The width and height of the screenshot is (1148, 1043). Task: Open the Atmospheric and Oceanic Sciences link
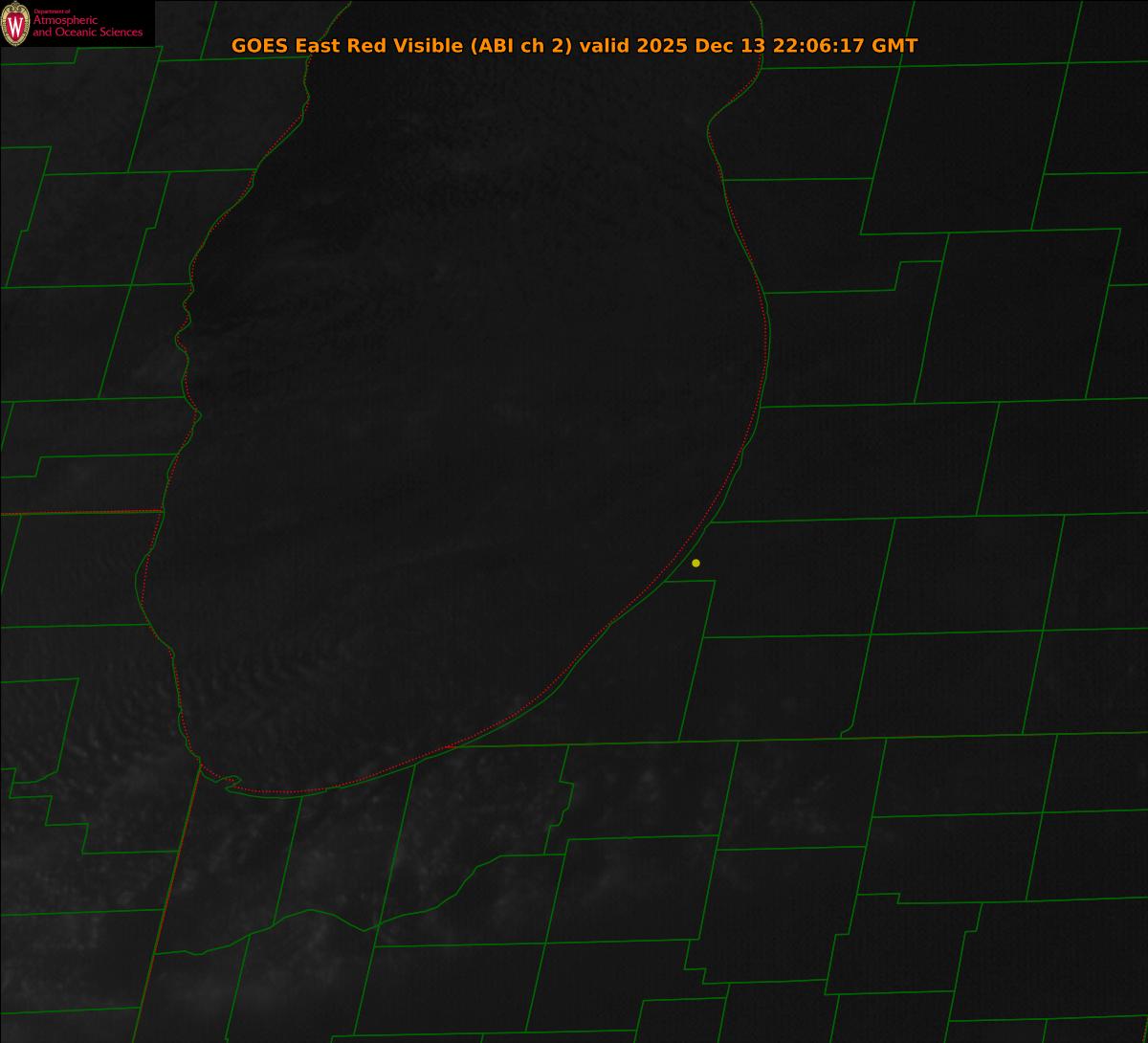87,27
